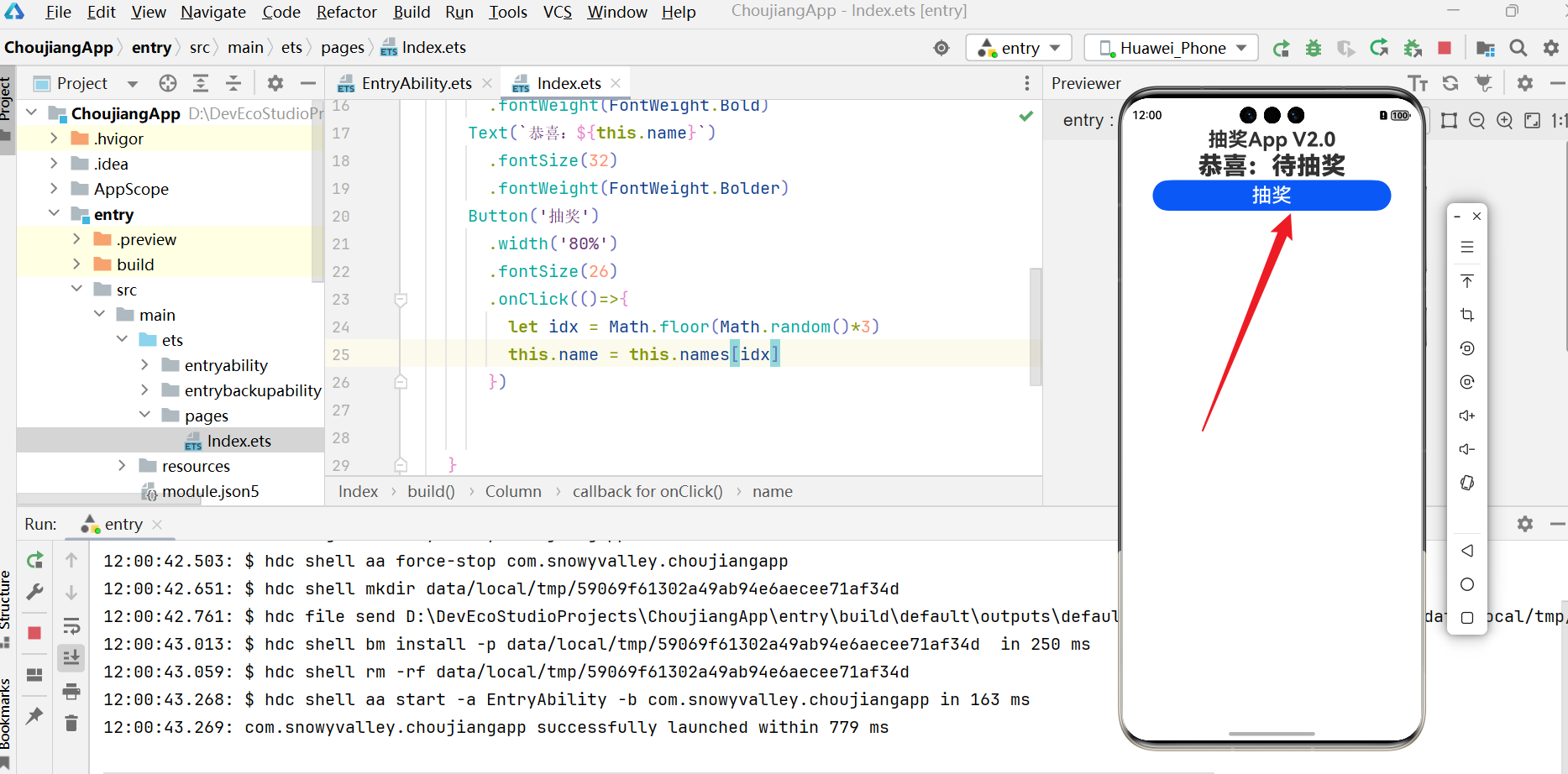The image size is (1568, 774).
Task: Click 'callback for onClick()' breadcrumb
Action: 648,492
